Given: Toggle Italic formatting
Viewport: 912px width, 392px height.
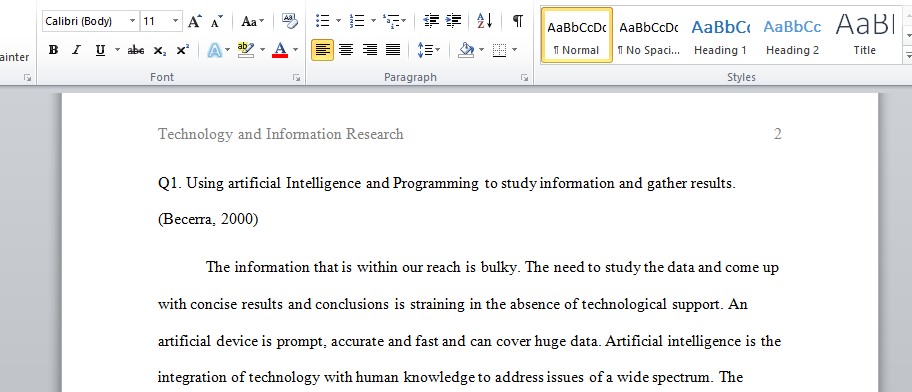Looking at the screenshot, I should [x=76, y=50].
